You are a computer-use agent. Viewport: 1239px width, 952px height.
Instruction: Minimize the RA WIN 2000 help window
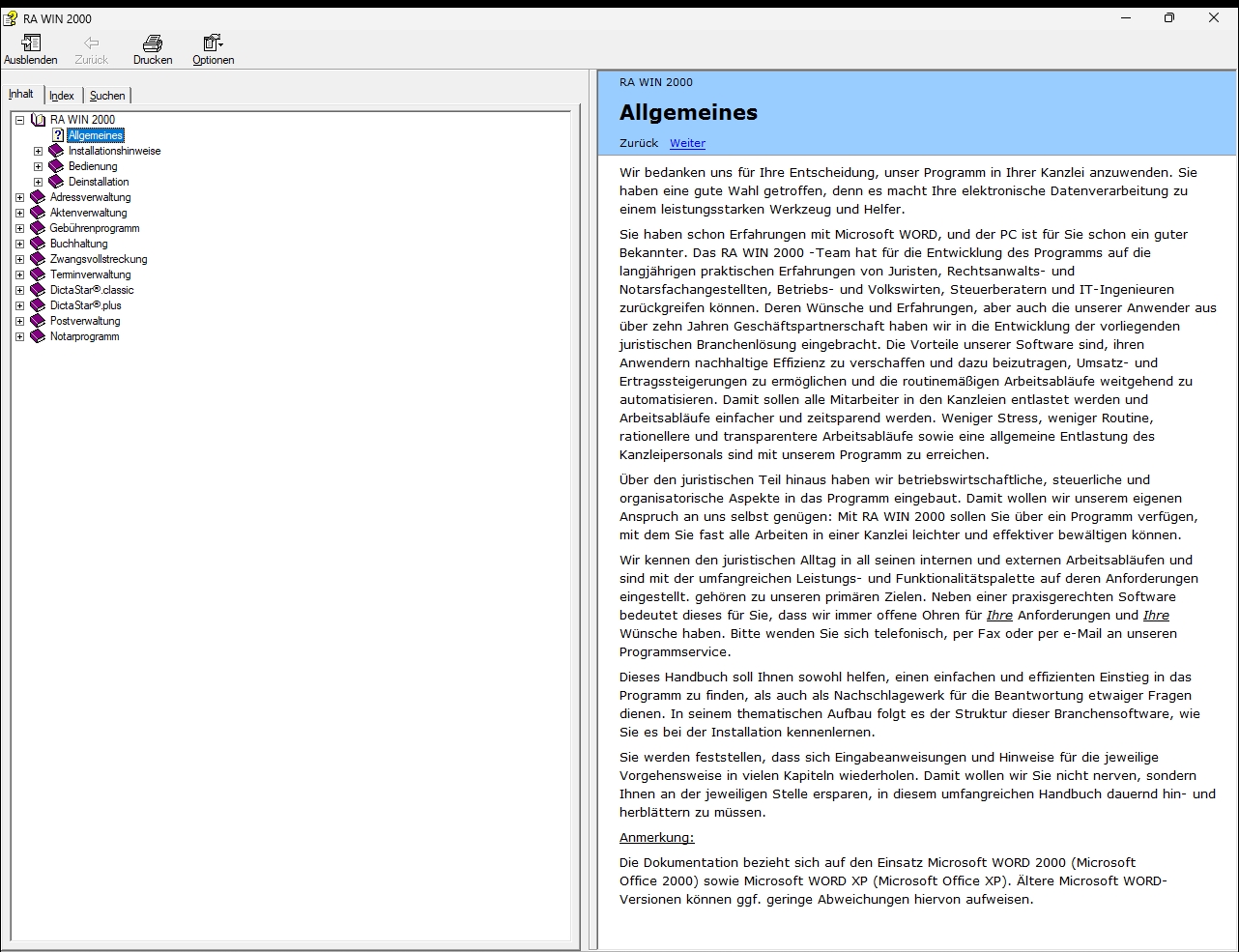click(1125, 17)
